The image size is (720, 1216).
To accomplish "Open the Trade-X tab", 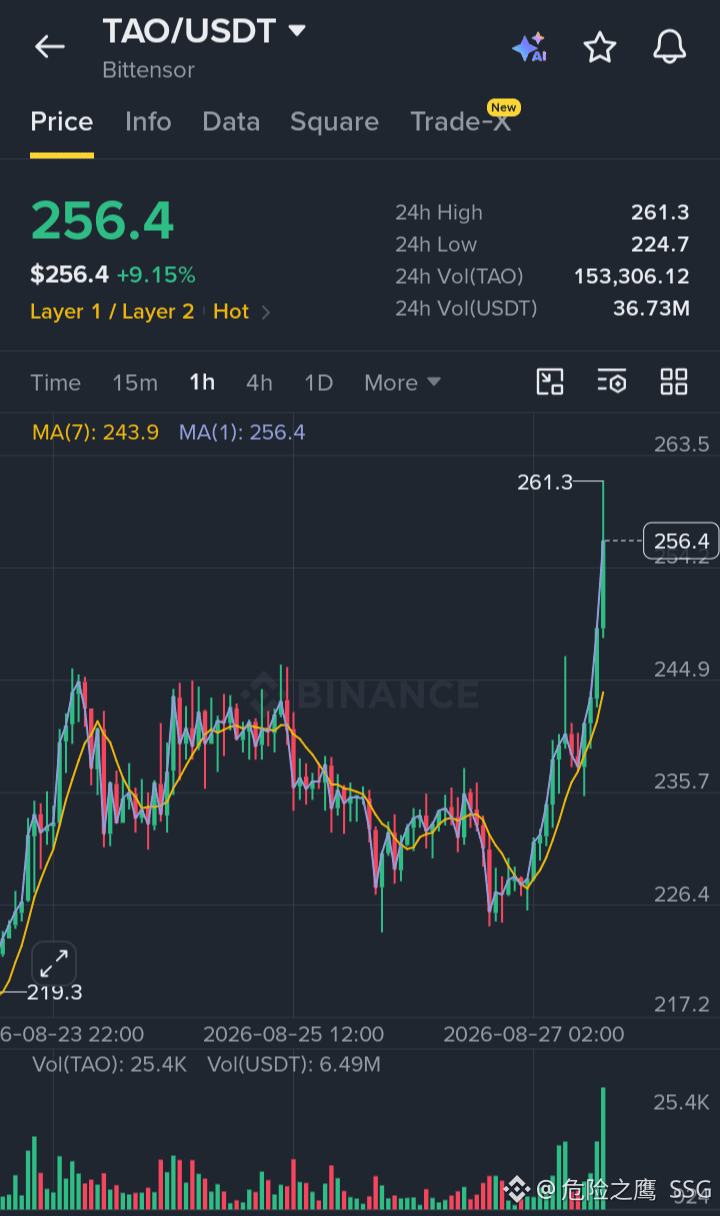I will pos(460,122).
